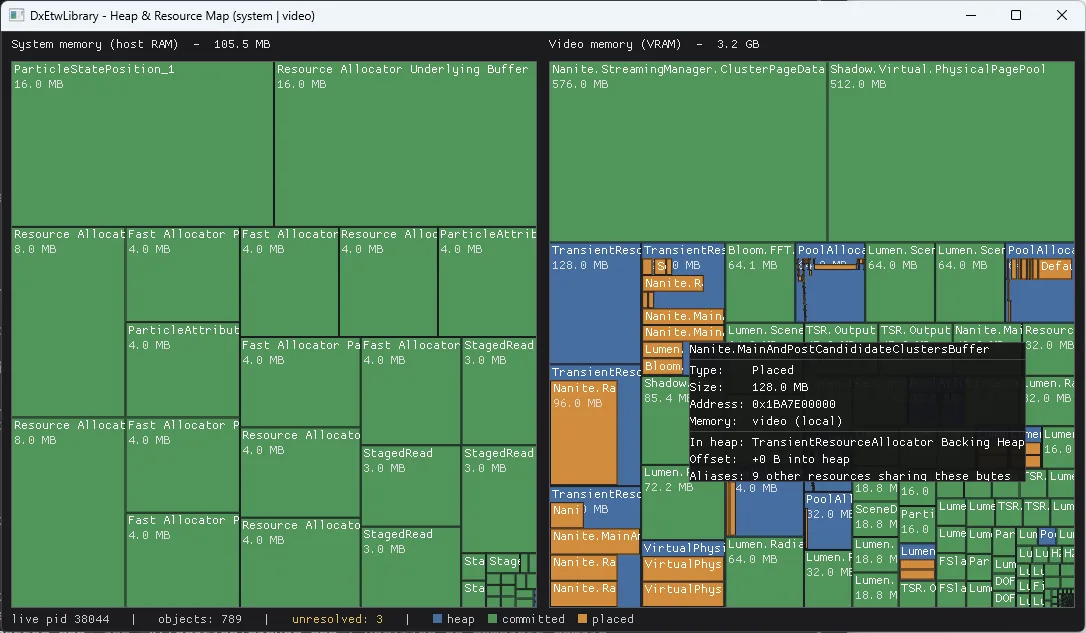Select the orange Bloom placed block
This screenshot has height=633, width=1086.
tap(664, 366)
